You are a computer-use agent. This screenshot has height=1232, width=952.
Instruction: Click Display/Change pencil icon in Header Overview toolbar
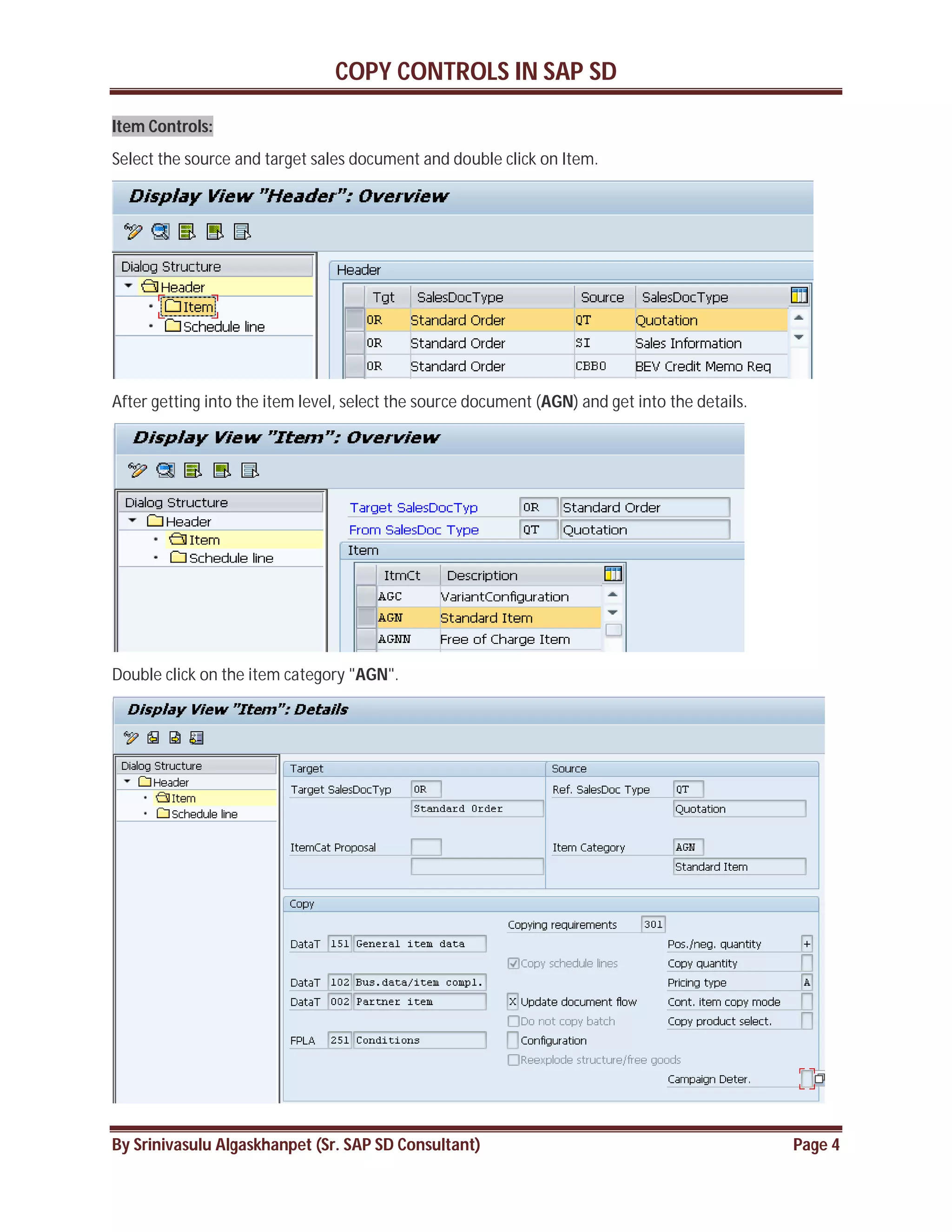point(132,231)
